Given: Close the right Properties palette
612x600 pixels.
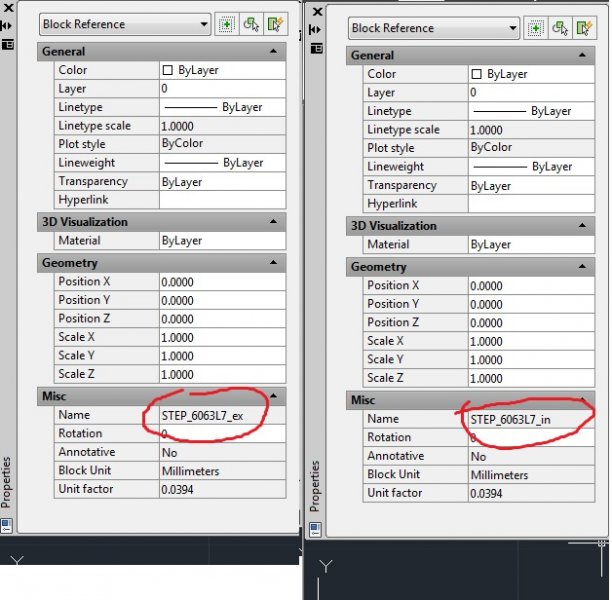Looking at the screenshot, I should click(318, 12).
